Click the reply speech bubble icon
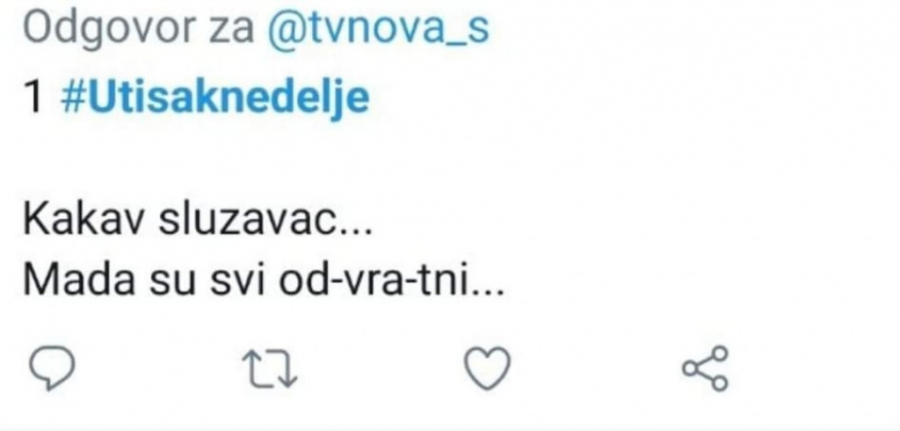The width and height of the screenshot is (900, 431). (51, 371)
